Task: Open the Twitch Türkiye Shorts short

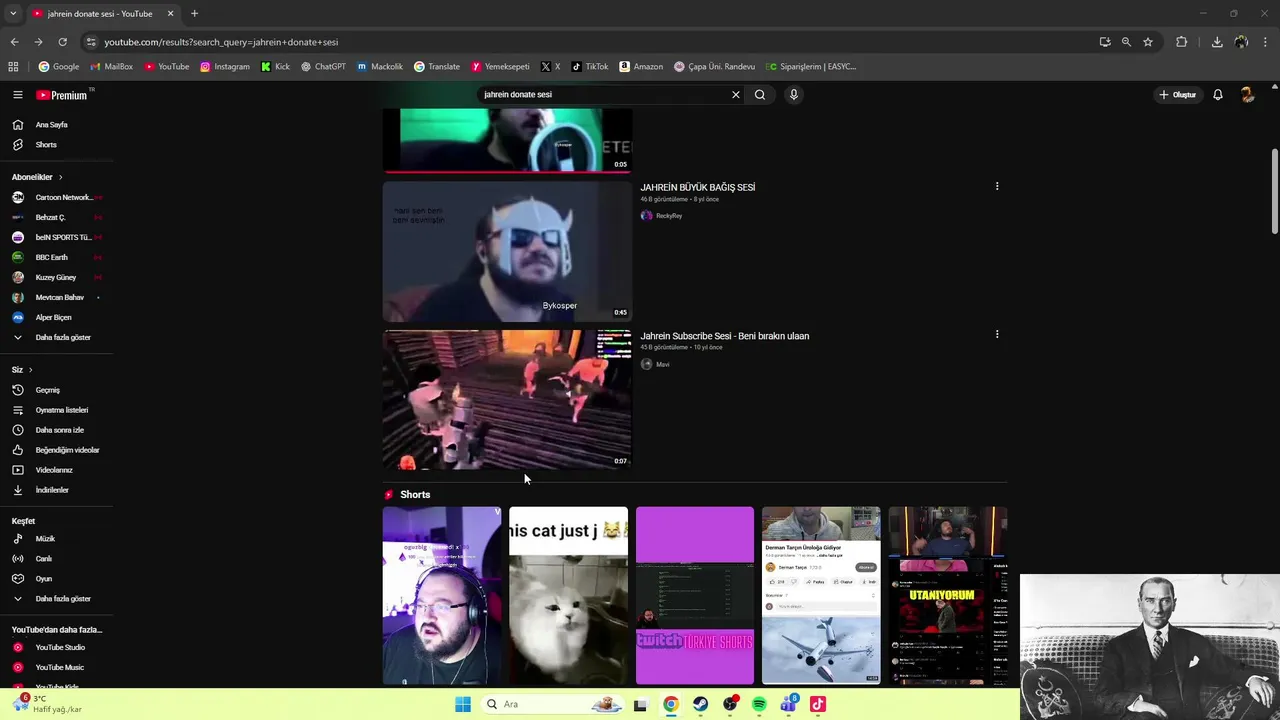Action: tap(695, 596)
